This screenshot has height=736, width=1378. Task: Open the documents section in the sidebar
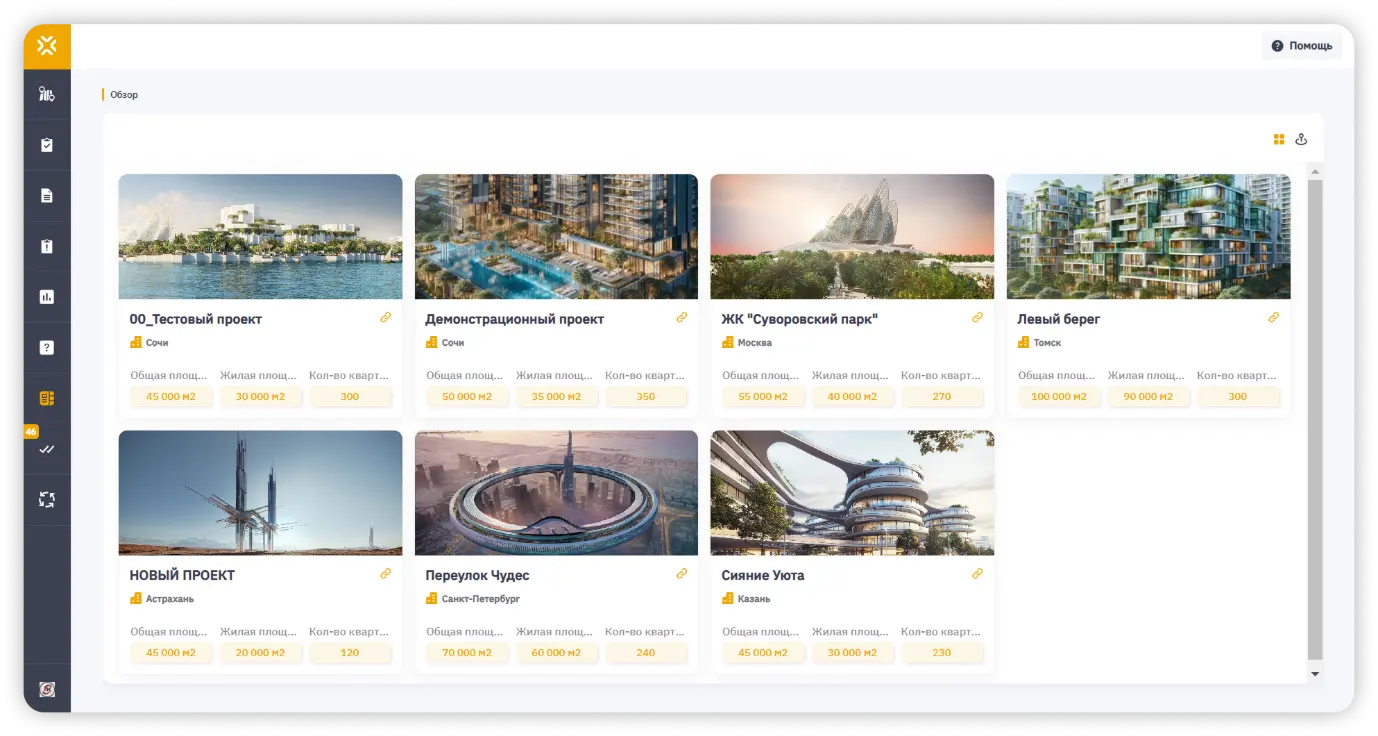[46, 195]
